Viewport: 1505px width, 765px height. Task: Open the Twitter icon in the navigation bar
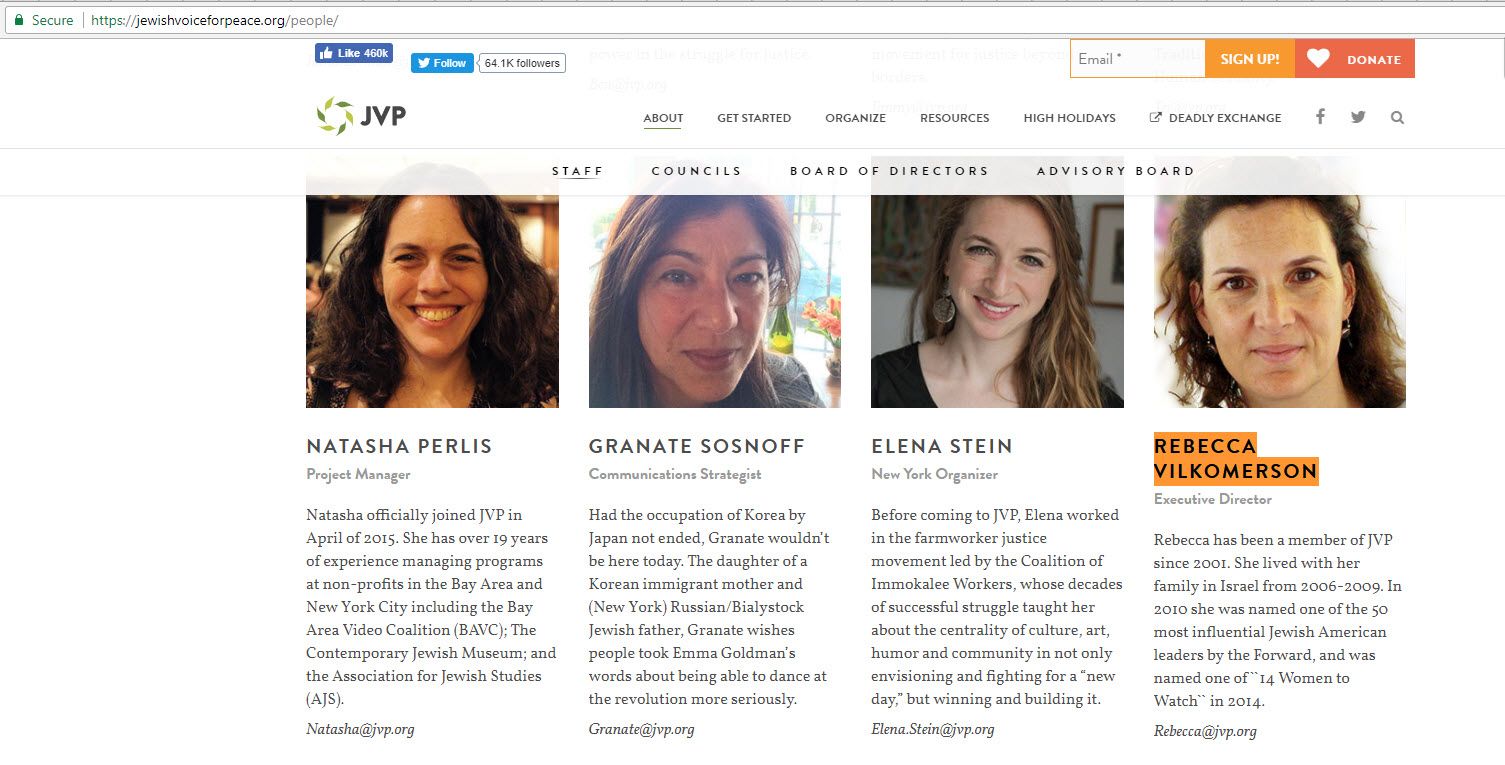pos(1358,117)
